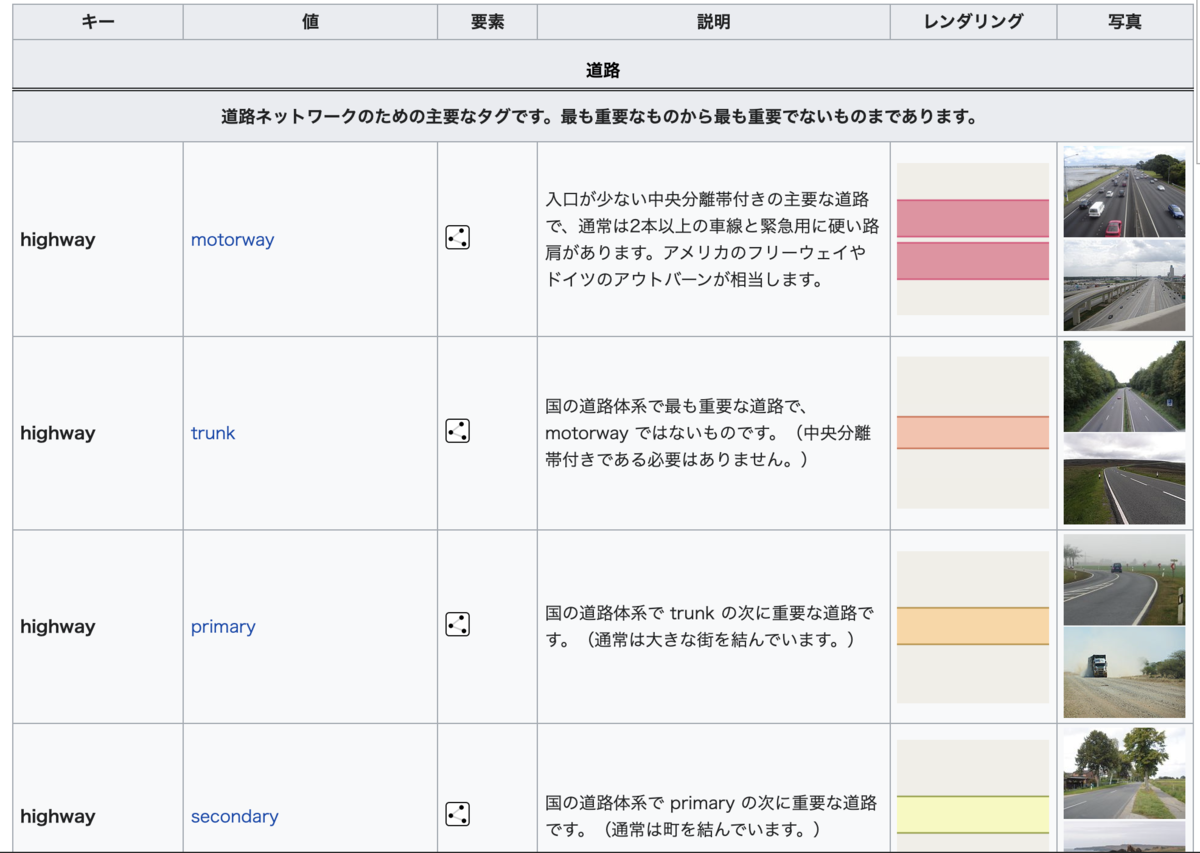Open the motorway value link
The image size is (1200, 853).
232,240
